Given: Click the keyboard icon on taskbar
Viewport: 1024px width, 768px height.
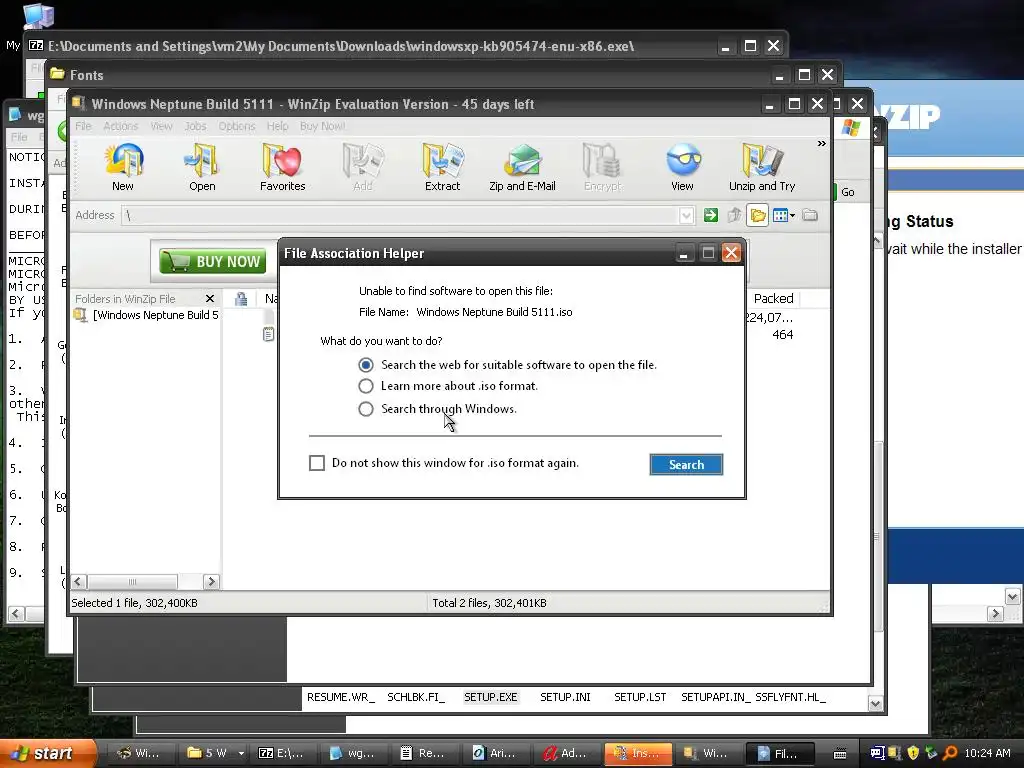Looking at the screenshot, I should [x=840, y=754].
